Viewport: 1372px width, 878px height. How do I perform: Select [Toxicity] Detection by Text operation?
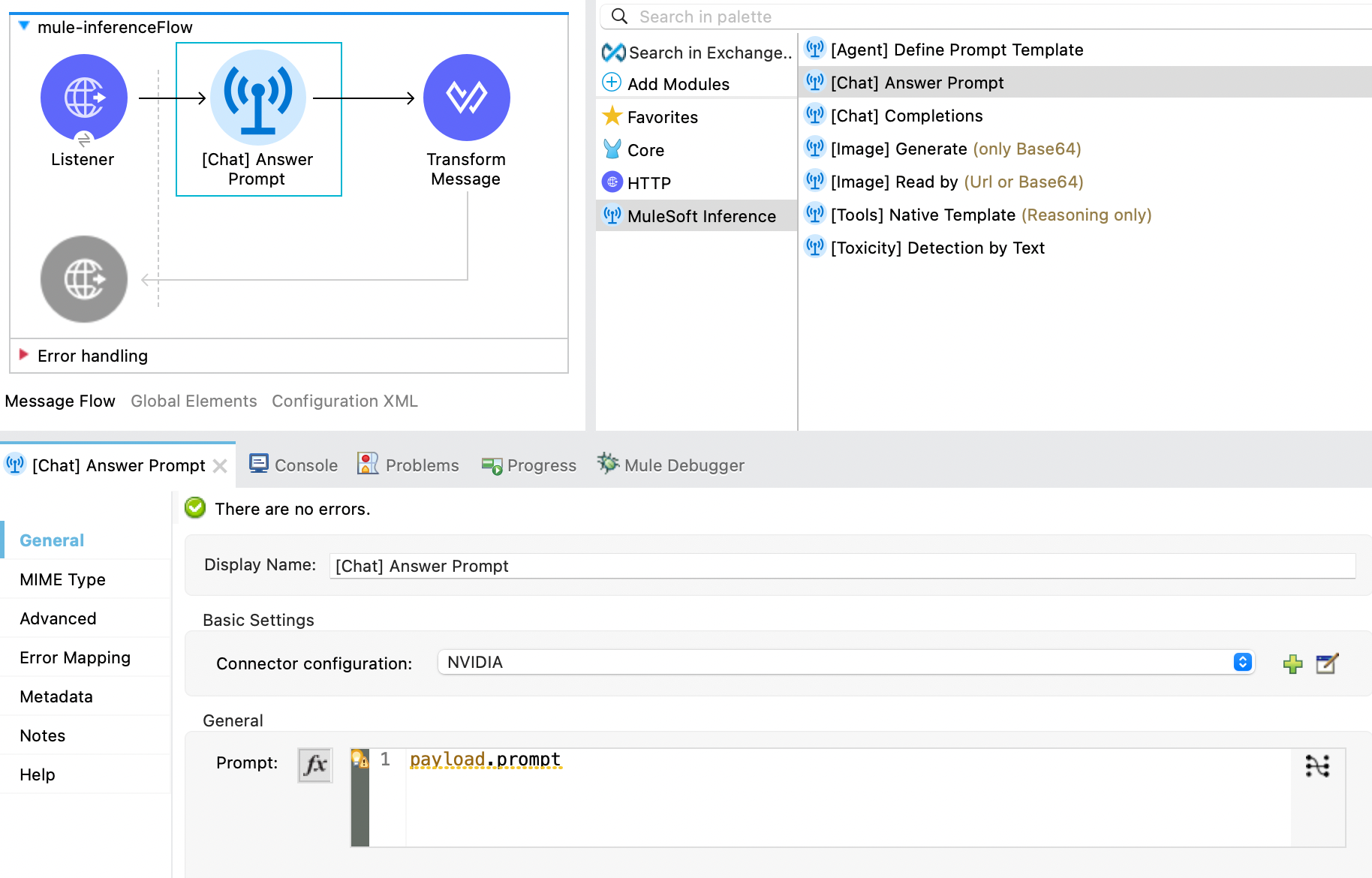tap(937, 248)
